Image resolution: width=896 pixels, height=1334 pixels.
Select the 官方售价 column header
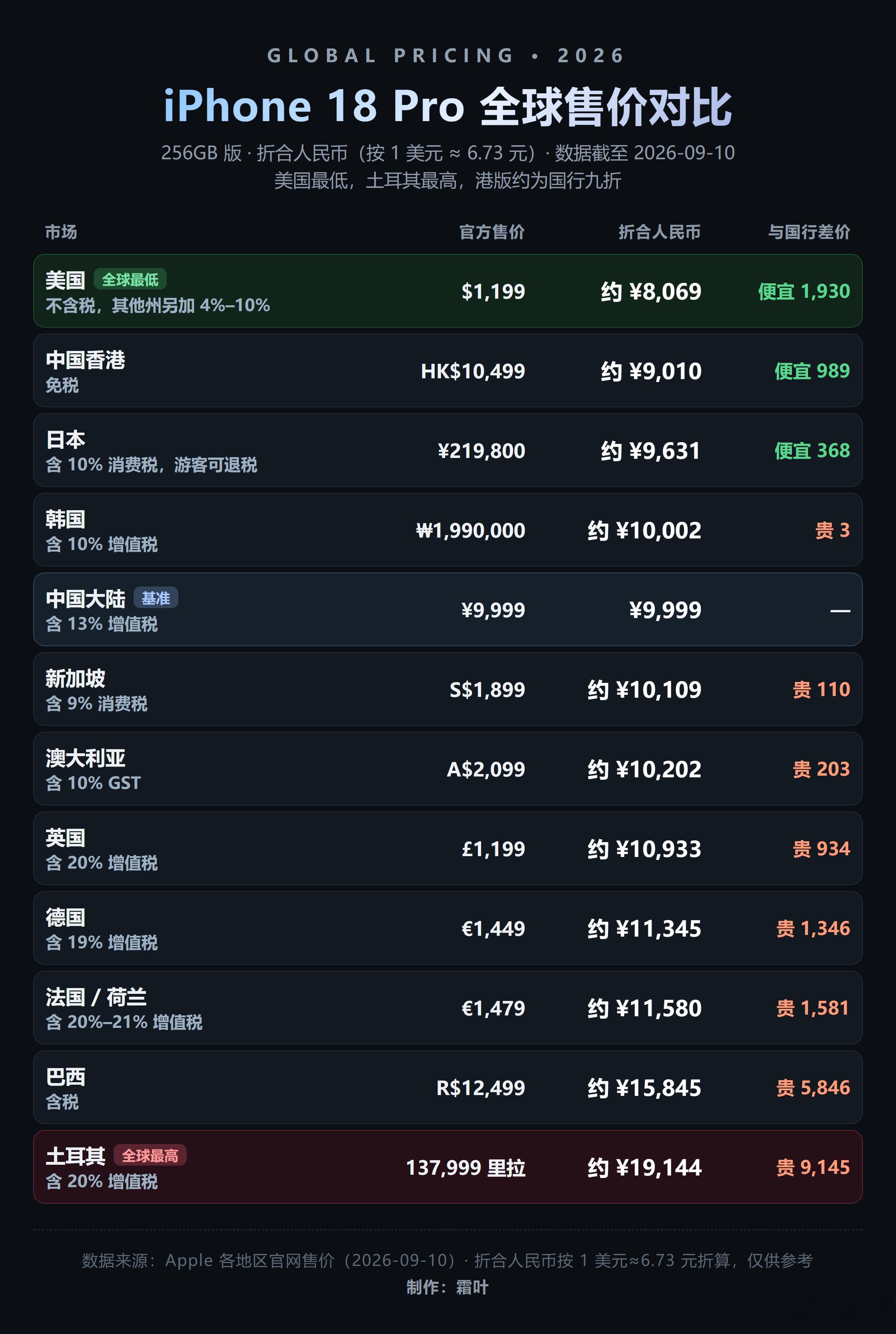(x=492, y=232)
